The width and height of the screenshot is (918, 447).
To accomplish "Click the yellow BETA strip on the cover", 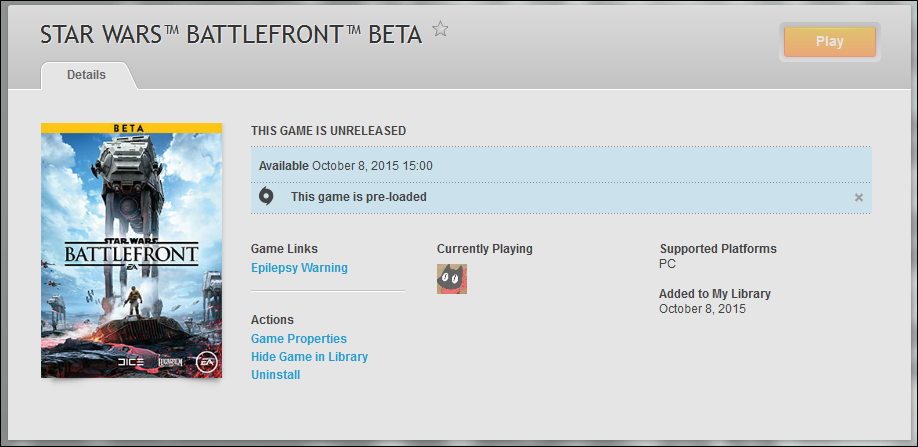I will [x=132, y=128].
